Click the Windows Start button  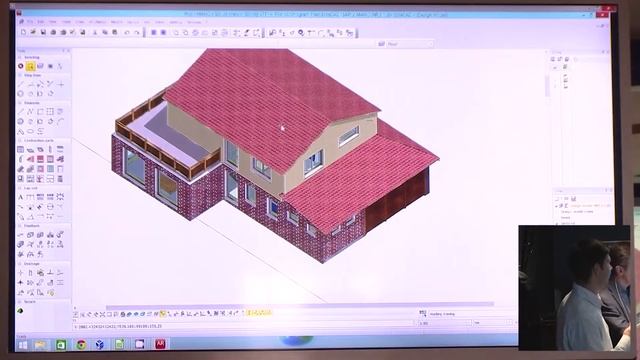[23, 345]
